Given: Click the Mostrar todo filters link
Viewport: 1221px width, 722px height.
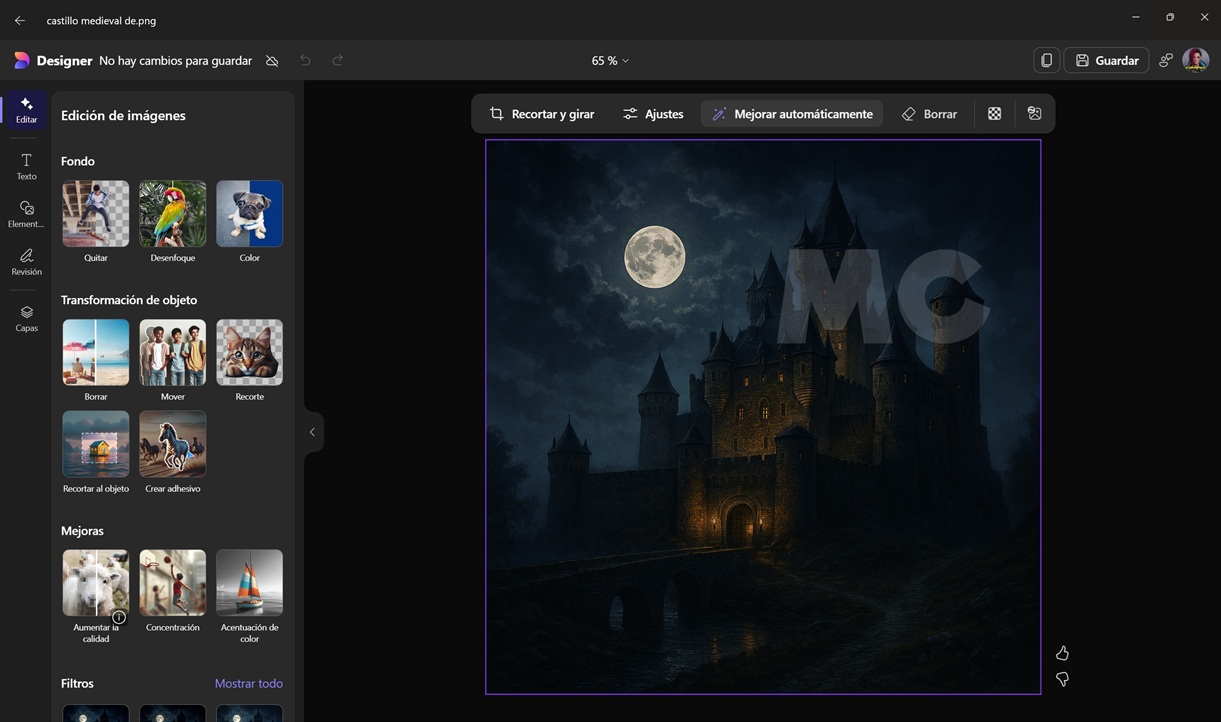Looking at the screenshot, I should 248,683.
